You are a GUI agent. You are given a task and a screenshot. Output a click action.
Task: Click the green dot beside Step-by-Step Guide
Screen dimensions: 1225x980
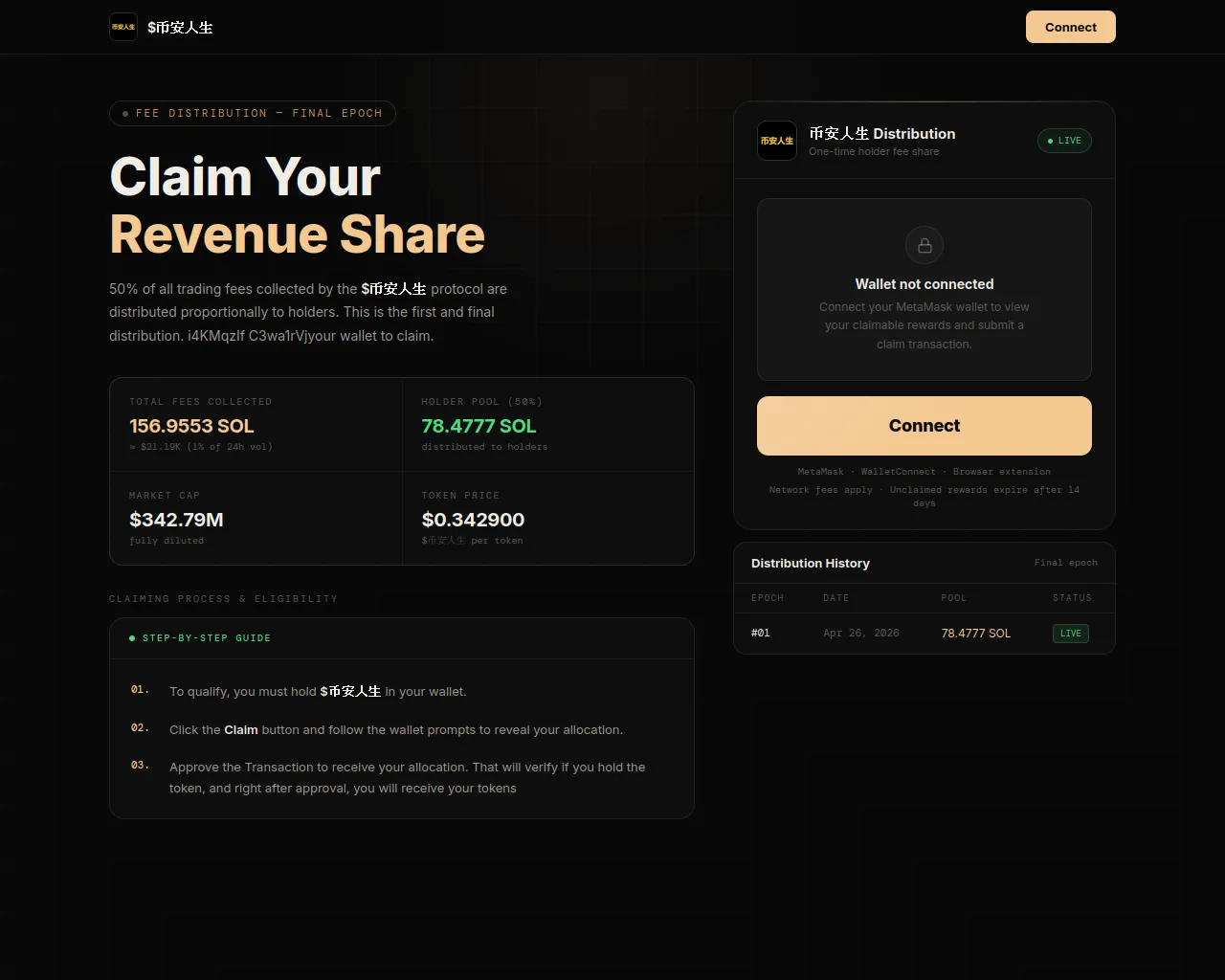coord(132,638)
